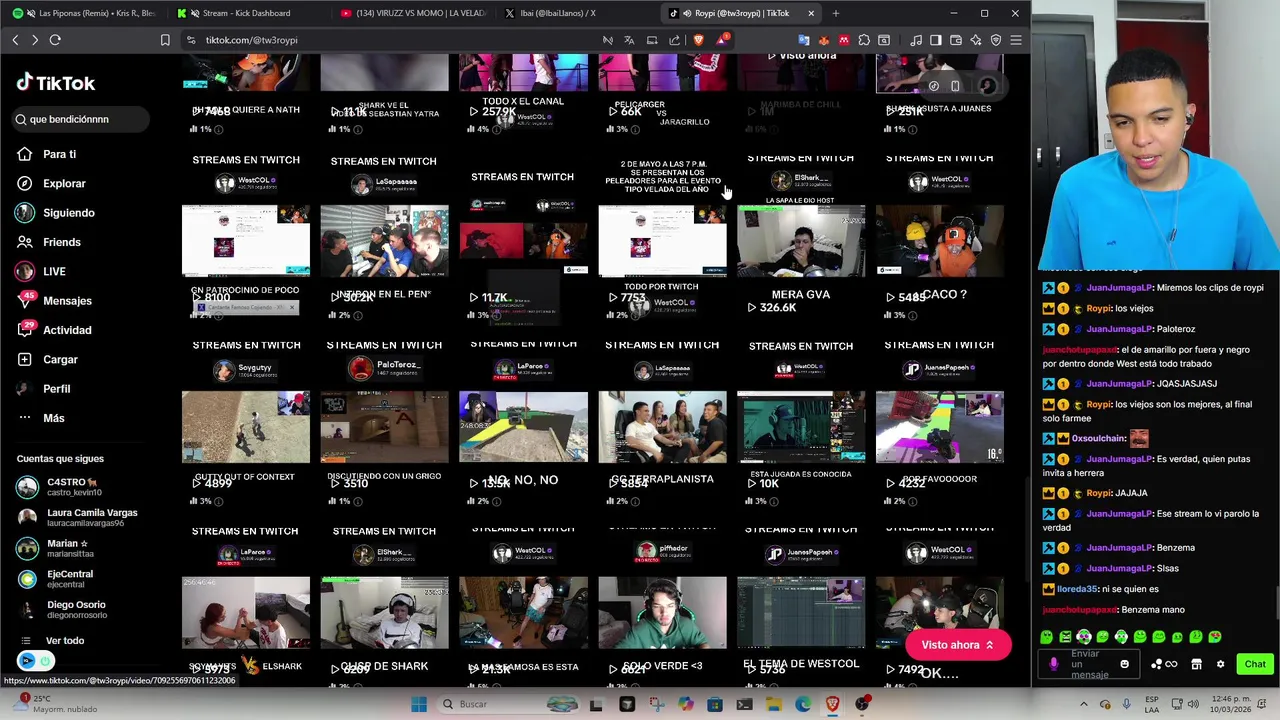Share this page via toolbar icon
The height and width of the screenshot is (720, 1280).
(x=674, y=40)
